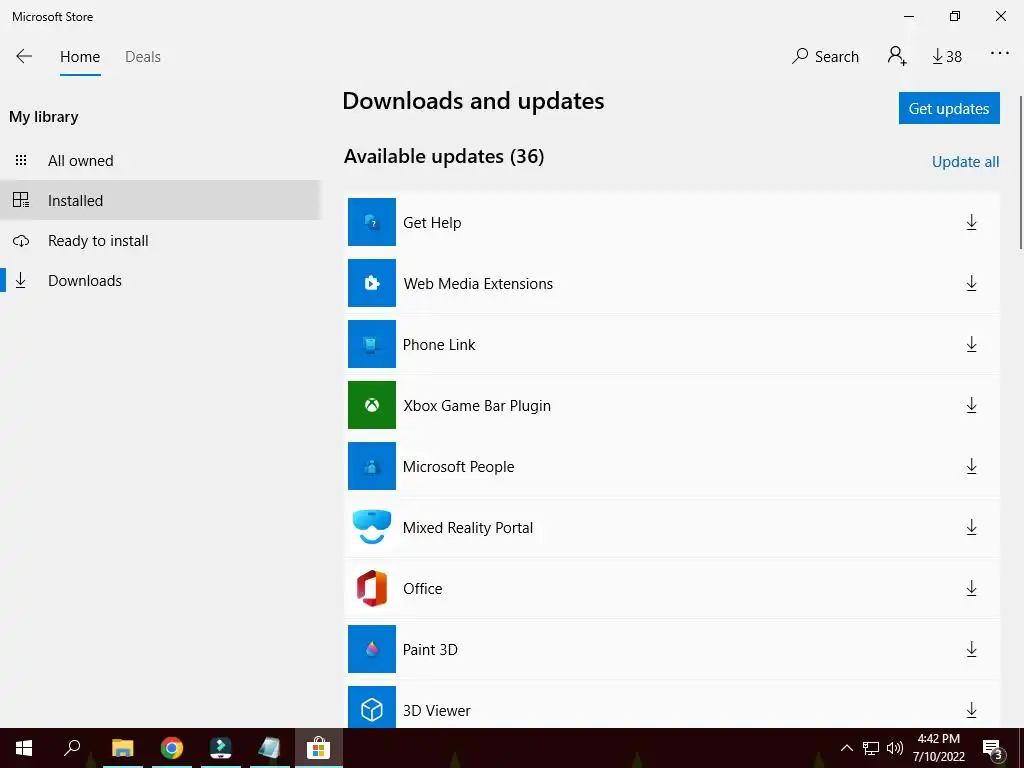The image size is (1024, 768).
Task: Download the Mixed Reality Portal update
Action: click(971, 527)
